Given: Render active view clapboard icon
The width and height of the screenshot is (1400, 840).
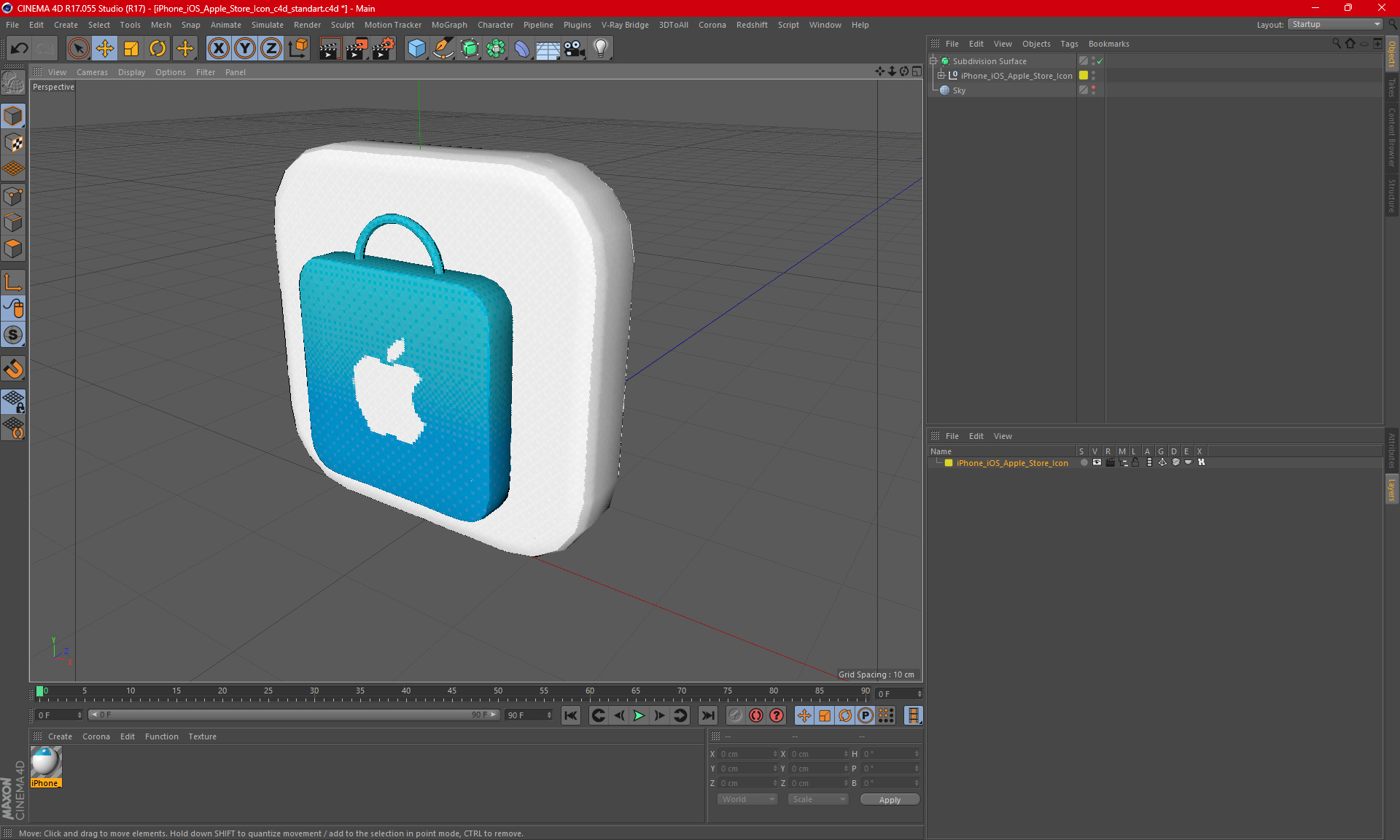Looking at the screenshot, I should pyautogui.click(x=330, y=49).
